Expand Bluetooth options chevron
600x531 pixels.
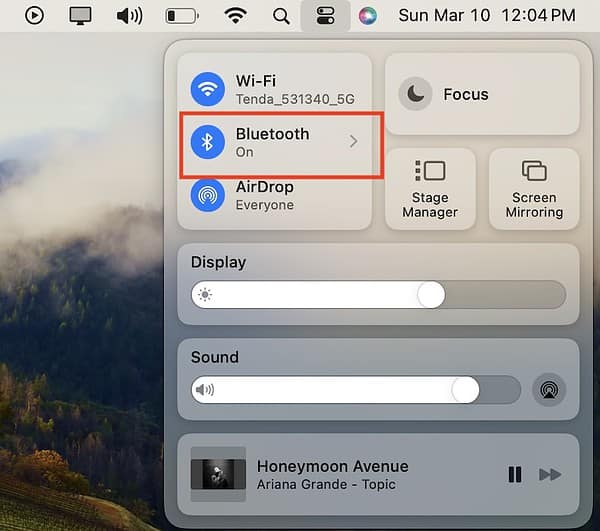tap(354, 141)
